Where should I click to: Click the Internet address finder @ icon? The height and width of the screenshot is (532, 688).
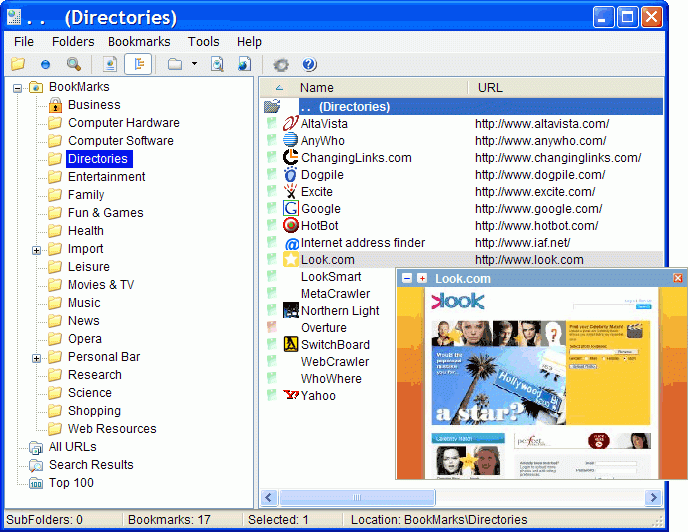(291, 243)
